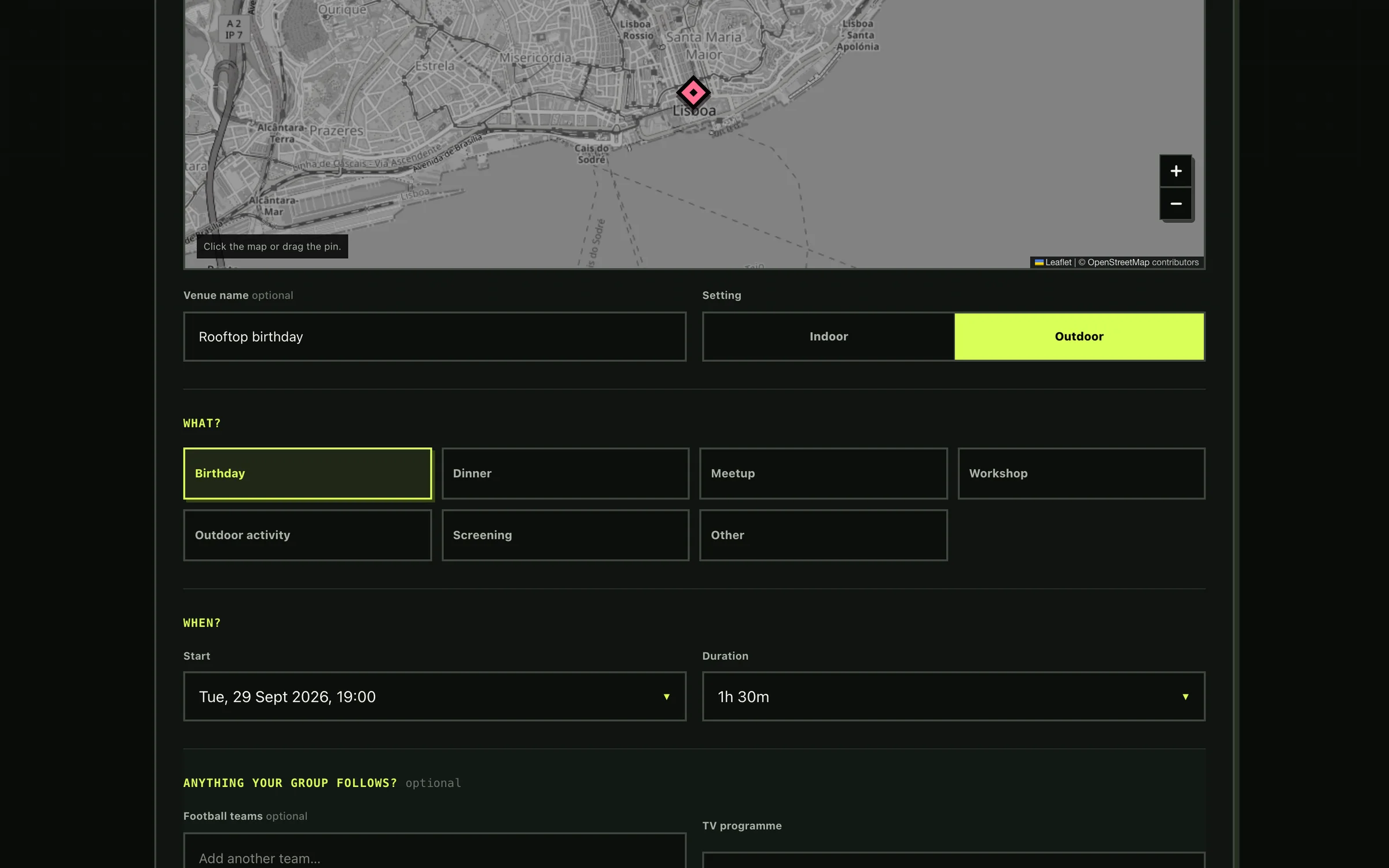Screen dimensions: 1389x868
Task: Choose the Birthday event type
Action: (x=307, y=473)
